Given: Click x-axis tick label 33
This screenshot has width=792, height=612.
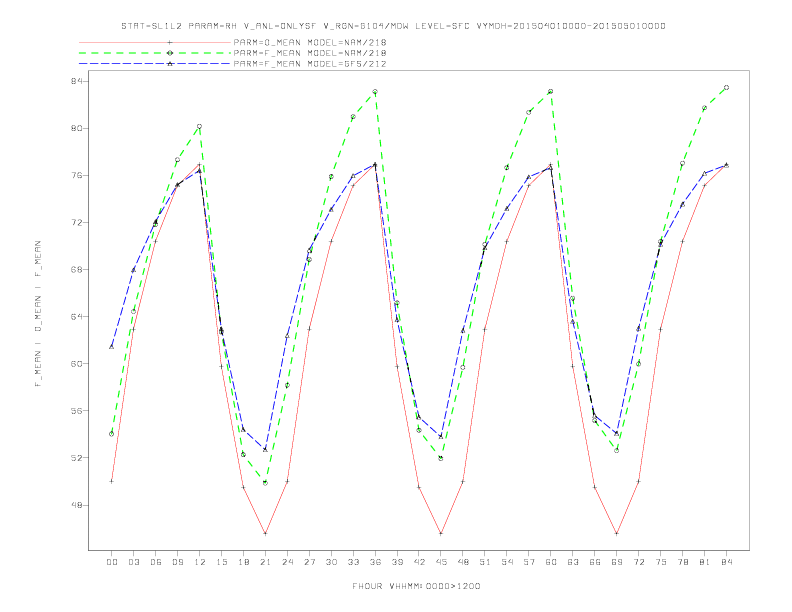Looking at the screenshot, I should pos(353,562).
